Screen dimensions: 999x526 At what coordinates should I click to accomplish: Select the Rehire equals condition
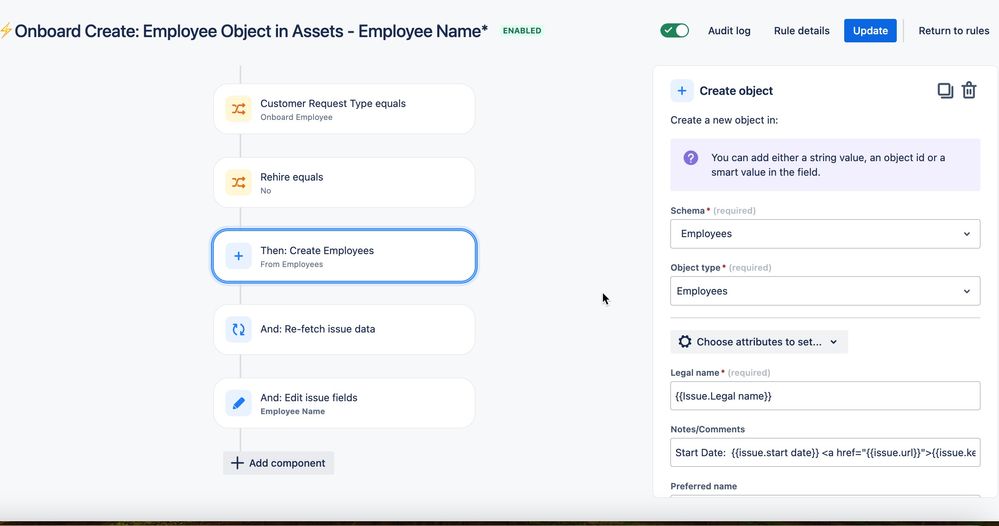pyautogui.click(x=344, y=183)
